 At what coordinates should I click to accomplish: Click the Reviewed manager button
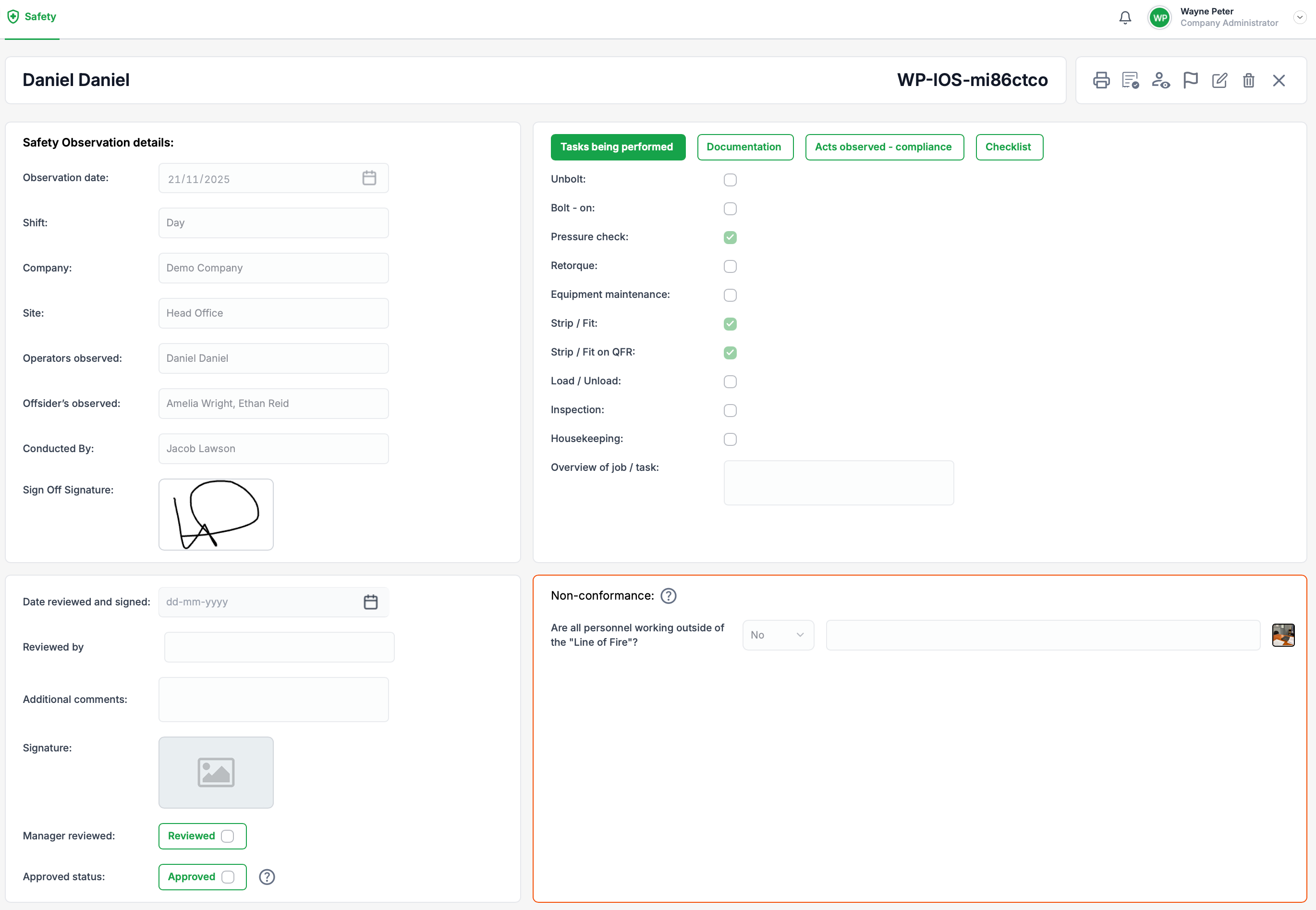tap(202, 836)
